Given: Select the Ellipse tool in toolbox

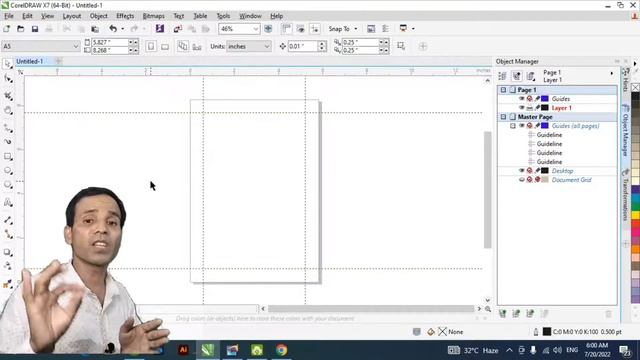Looking at the screenshot, I should point(8,171).
